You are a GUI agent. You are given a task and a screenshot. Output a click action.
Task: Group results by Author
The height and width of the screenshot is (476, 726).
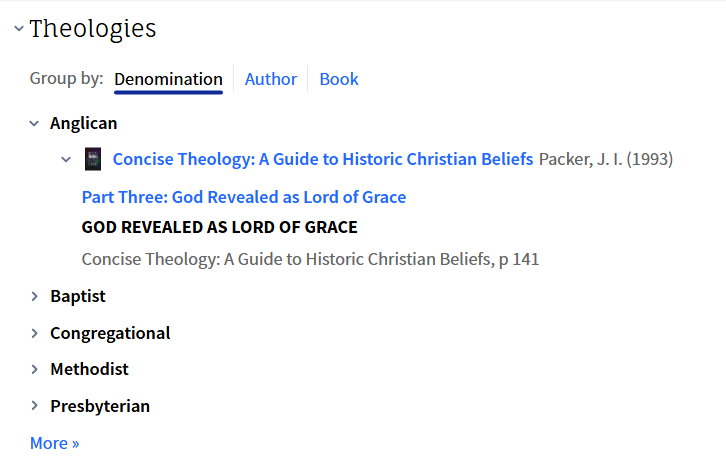click(x=271, y=79)
